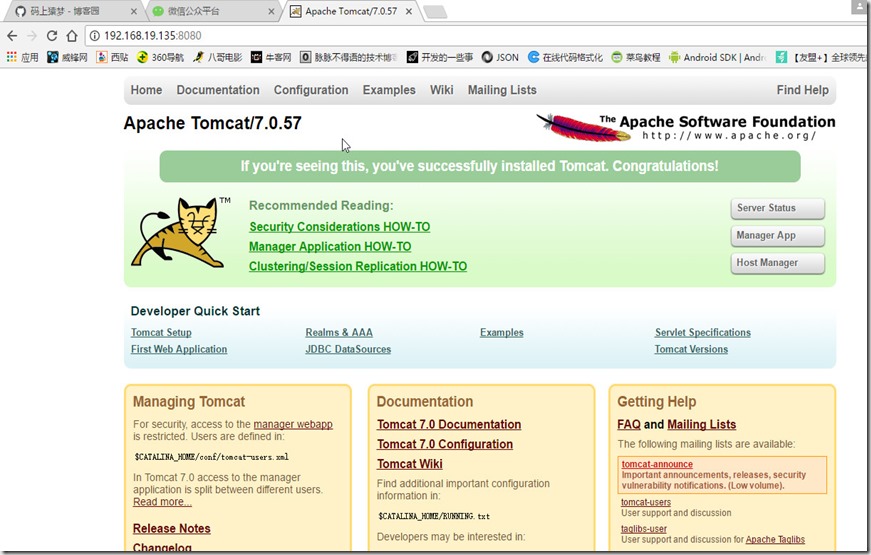The width and height of the screenshot is (871, 555).
Task: Open a new browser tab
Action: tap(435, 12)
